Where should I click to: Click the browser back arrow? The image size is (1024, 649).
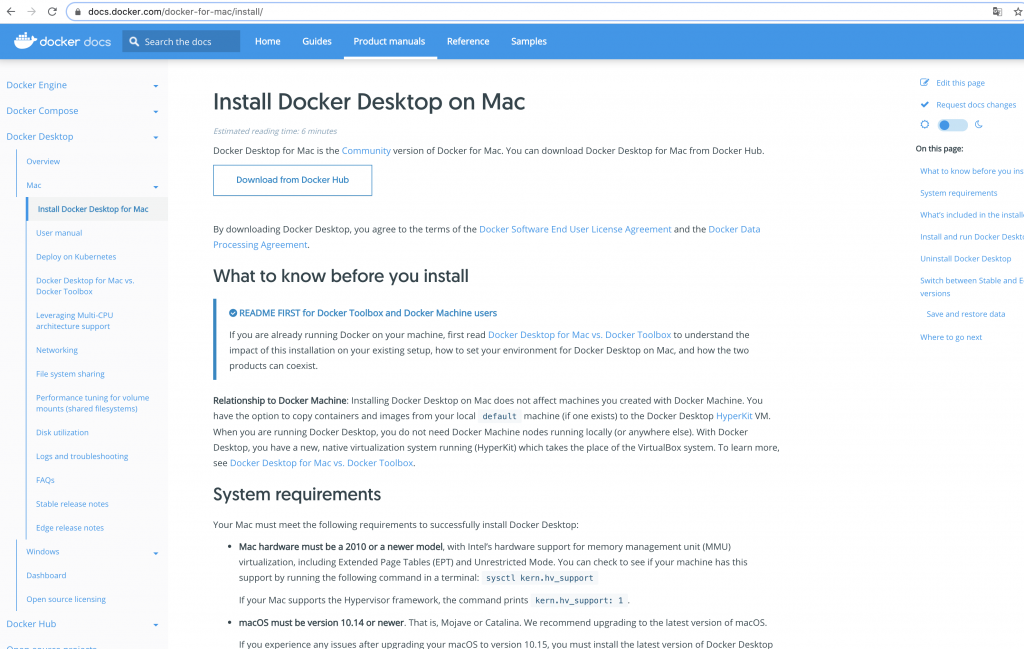pos(11,12)
